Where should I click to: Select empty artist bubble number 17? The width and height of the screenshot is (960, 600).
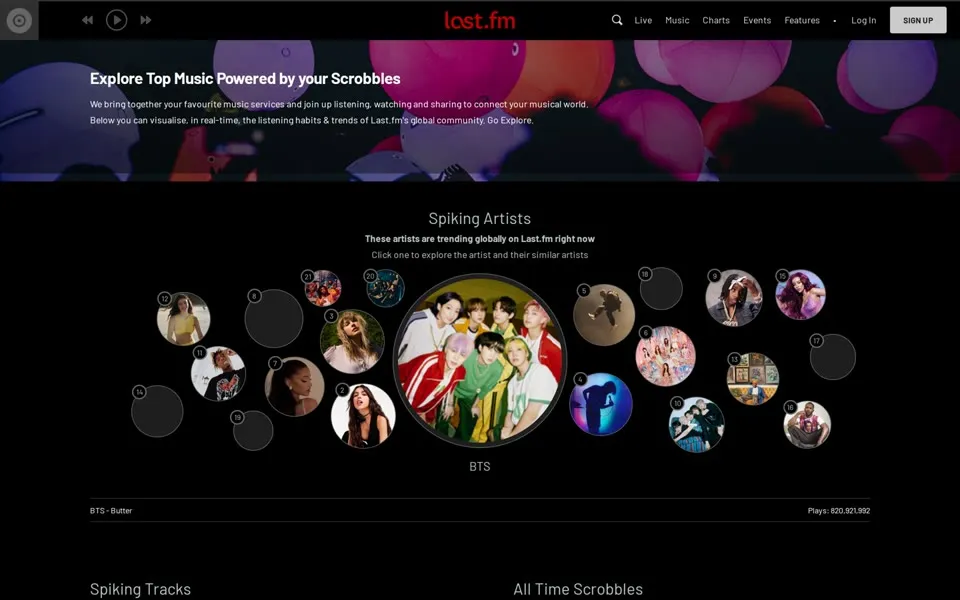[x=833, y=357]
